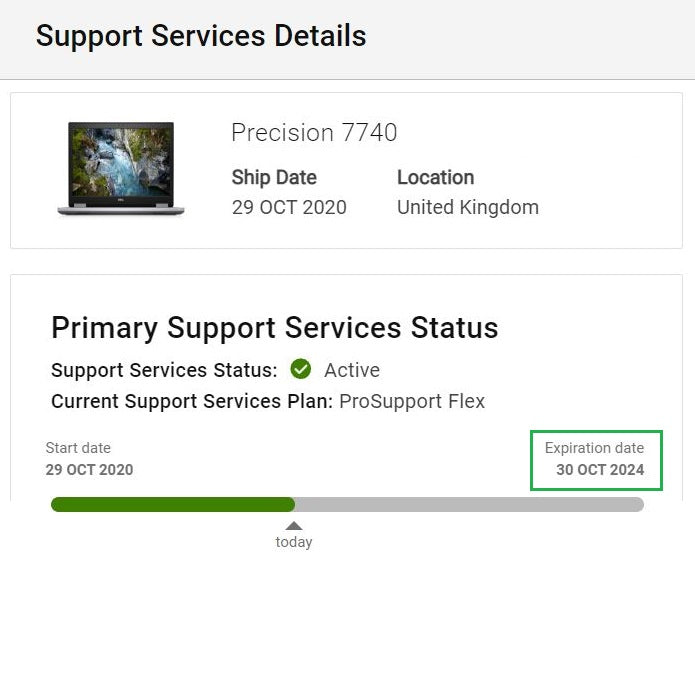The image size is (695, 683).
Task: Click the Primary Support Services Status heading
Action: click(x=275, y=328)
